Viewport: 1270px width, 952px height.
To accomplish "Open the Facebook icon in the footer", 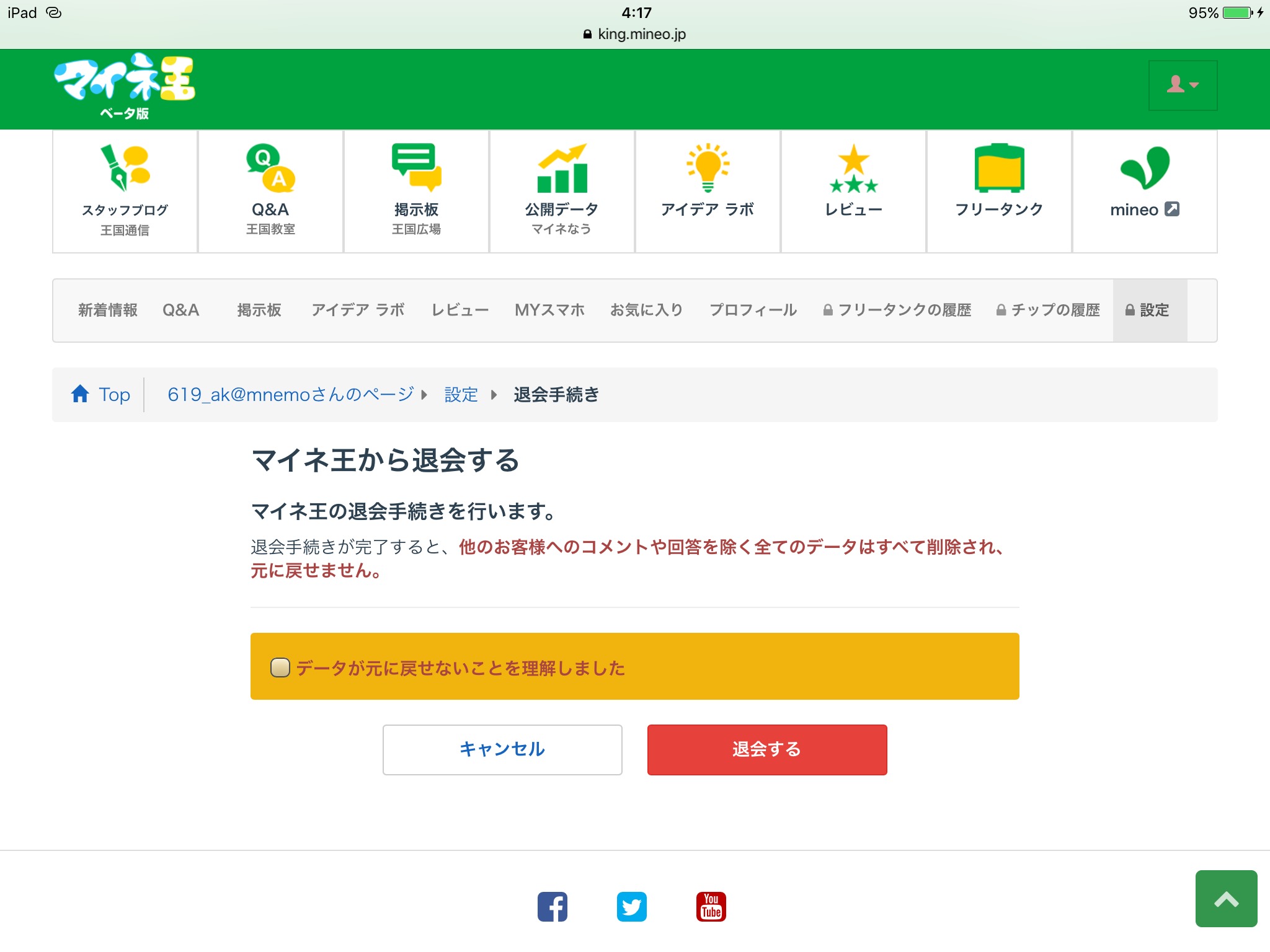I will pyautogui.click(x=552, y=907).
